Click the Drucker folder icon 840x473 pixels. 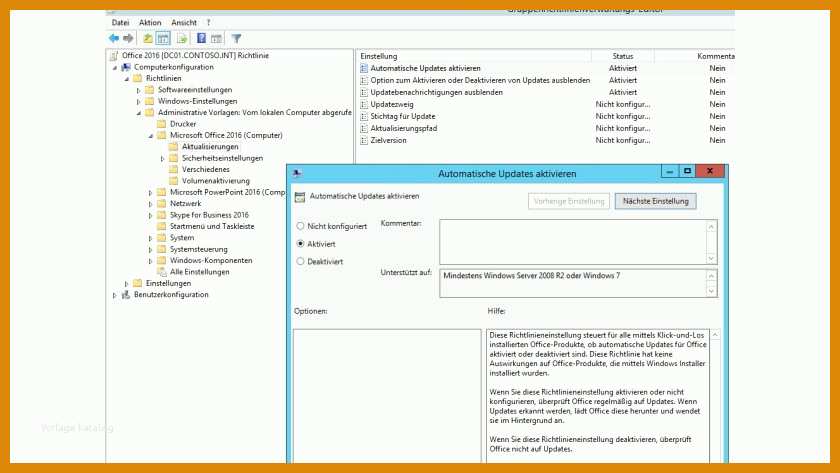tap(162, 124)
